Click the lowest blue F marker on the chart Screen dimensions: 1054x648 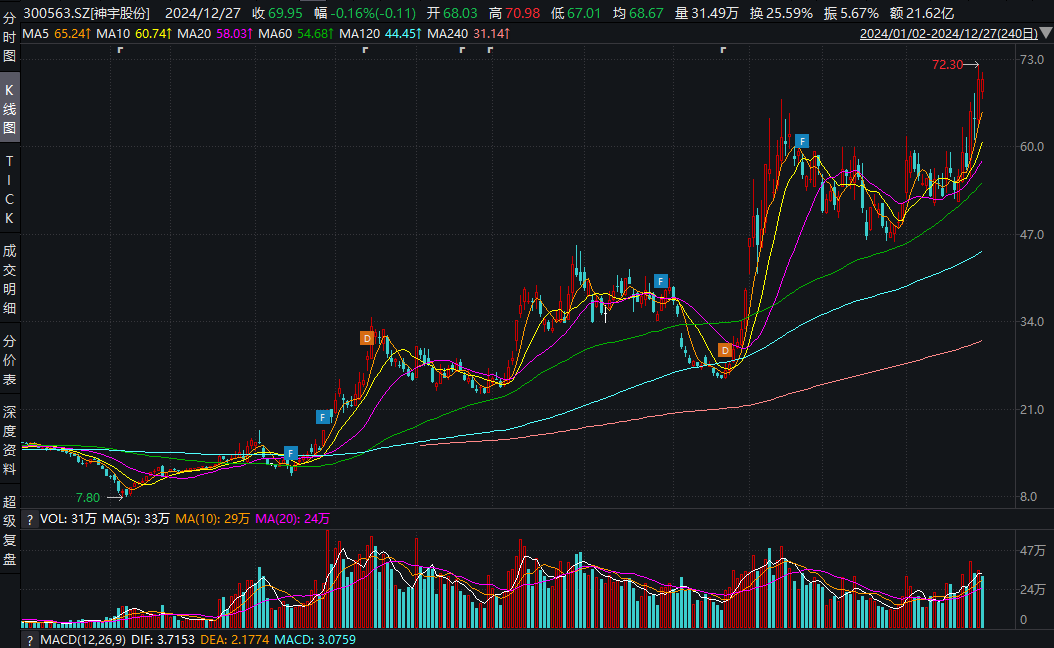click(290, 453)
